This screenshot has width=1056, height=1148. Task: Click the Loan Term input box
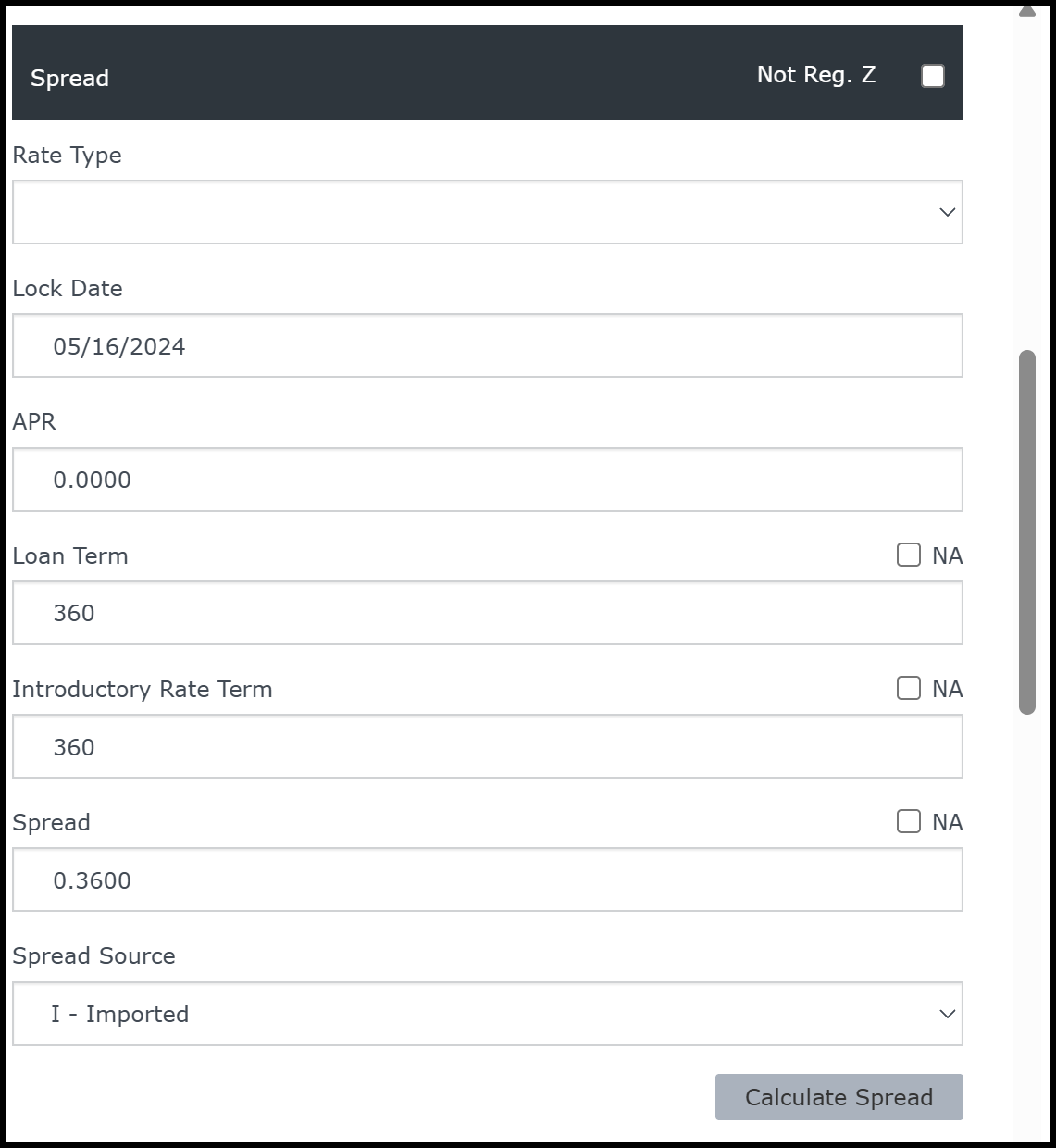(x=487, y=613)
